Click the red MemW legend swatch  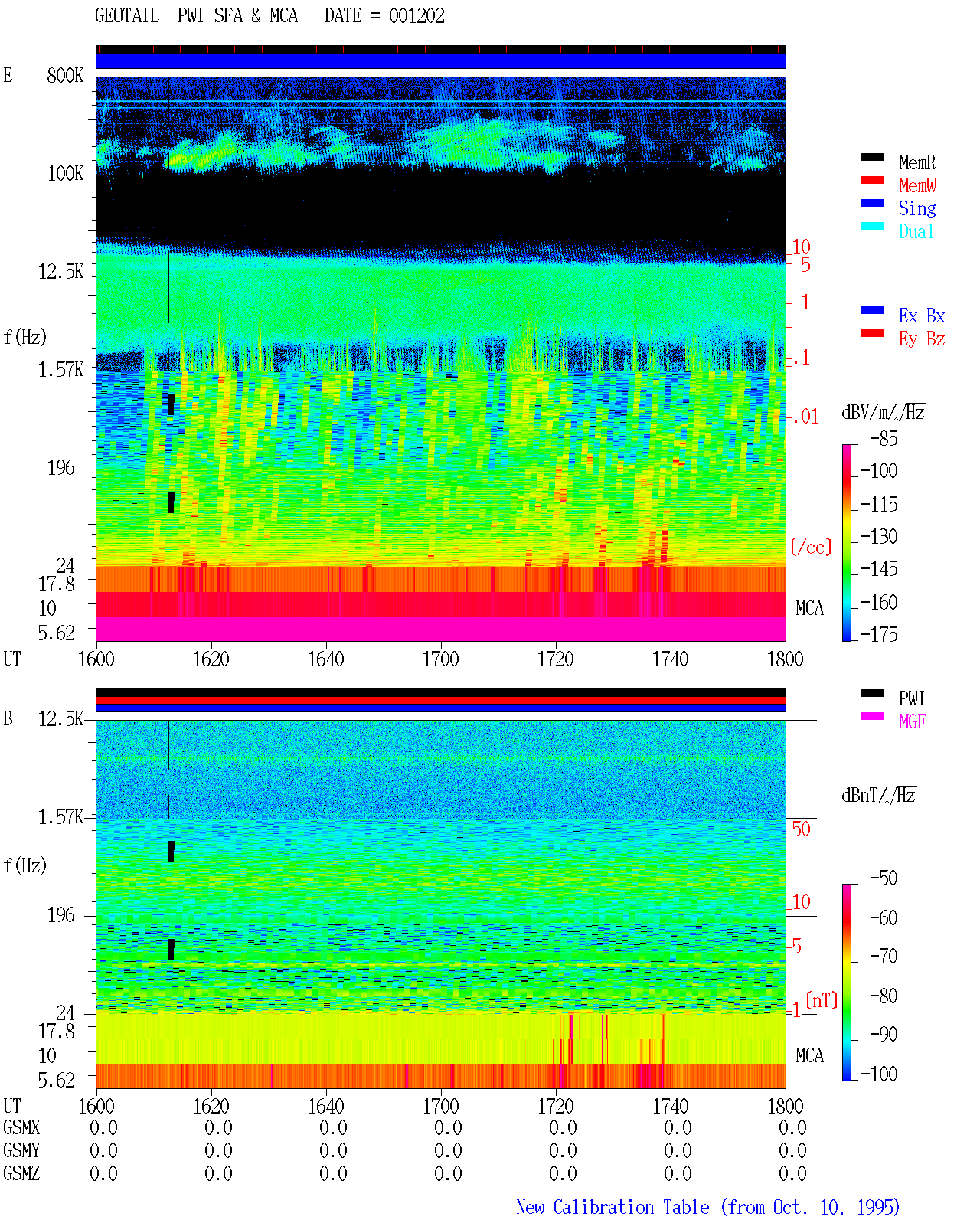[x=873, y=180]
